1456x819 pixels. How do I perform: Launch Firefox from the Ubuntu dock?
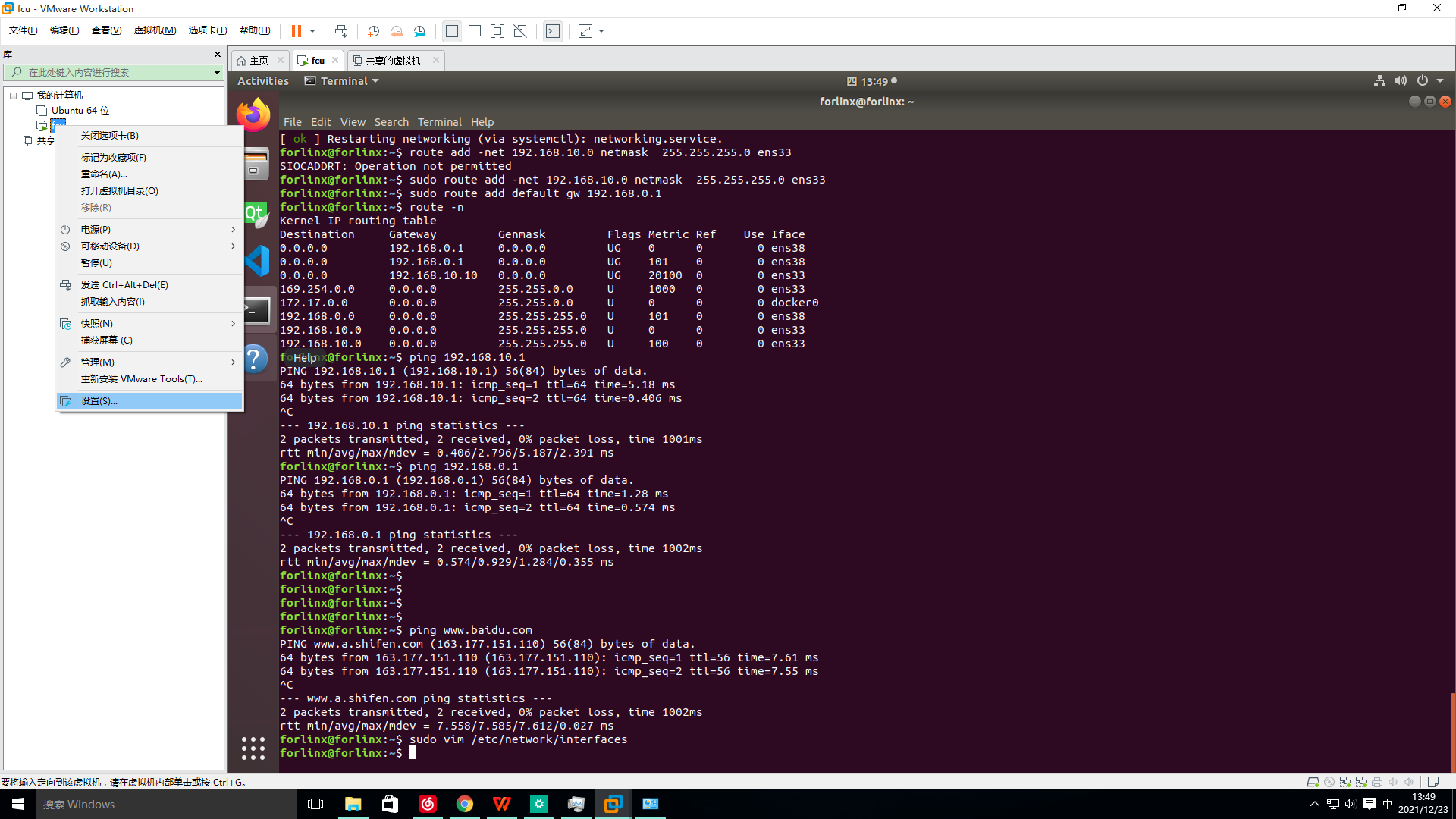click(x=253, y=115)
